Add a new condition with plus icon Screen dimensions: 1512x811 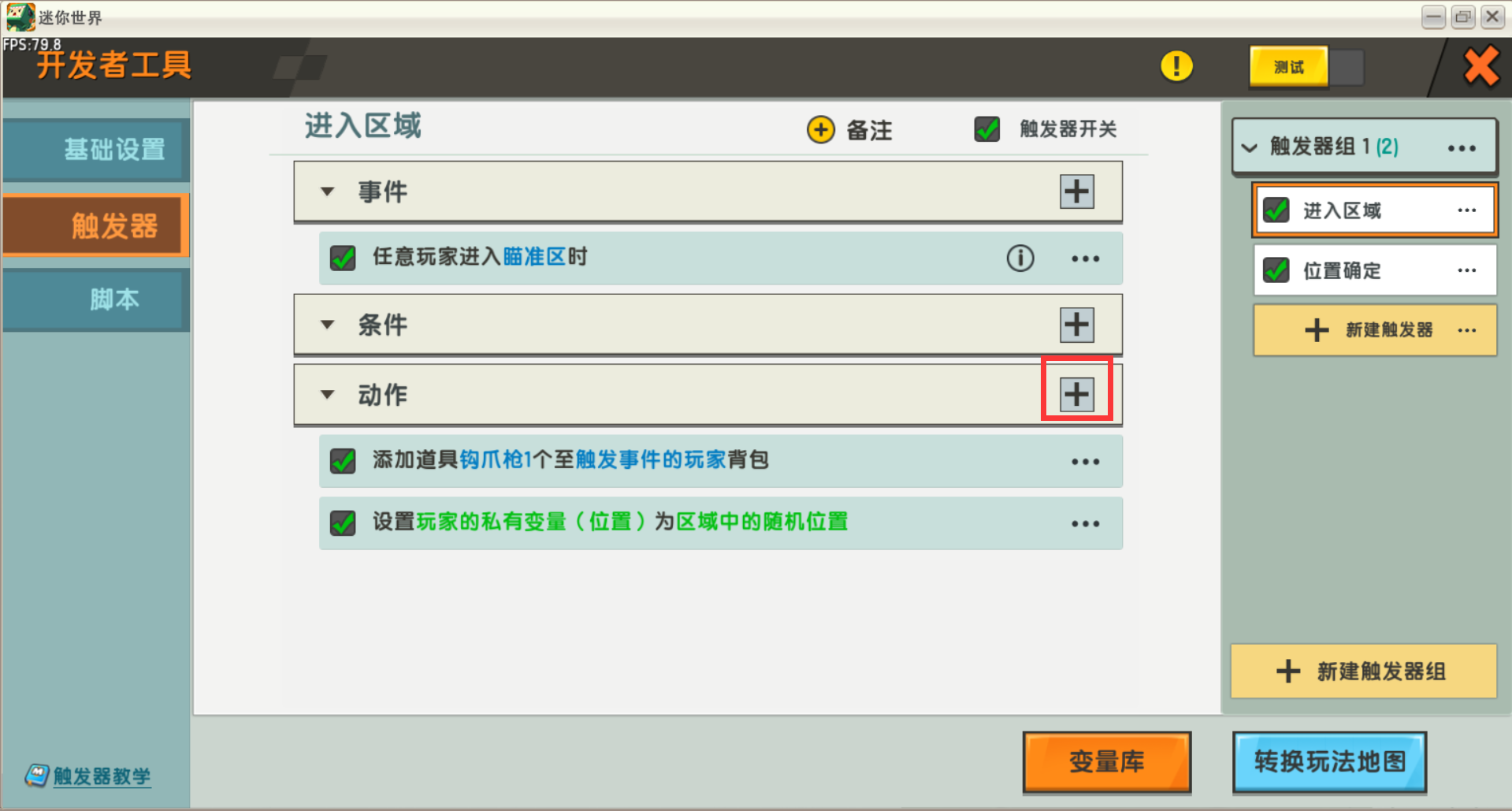click(1076, 325)
